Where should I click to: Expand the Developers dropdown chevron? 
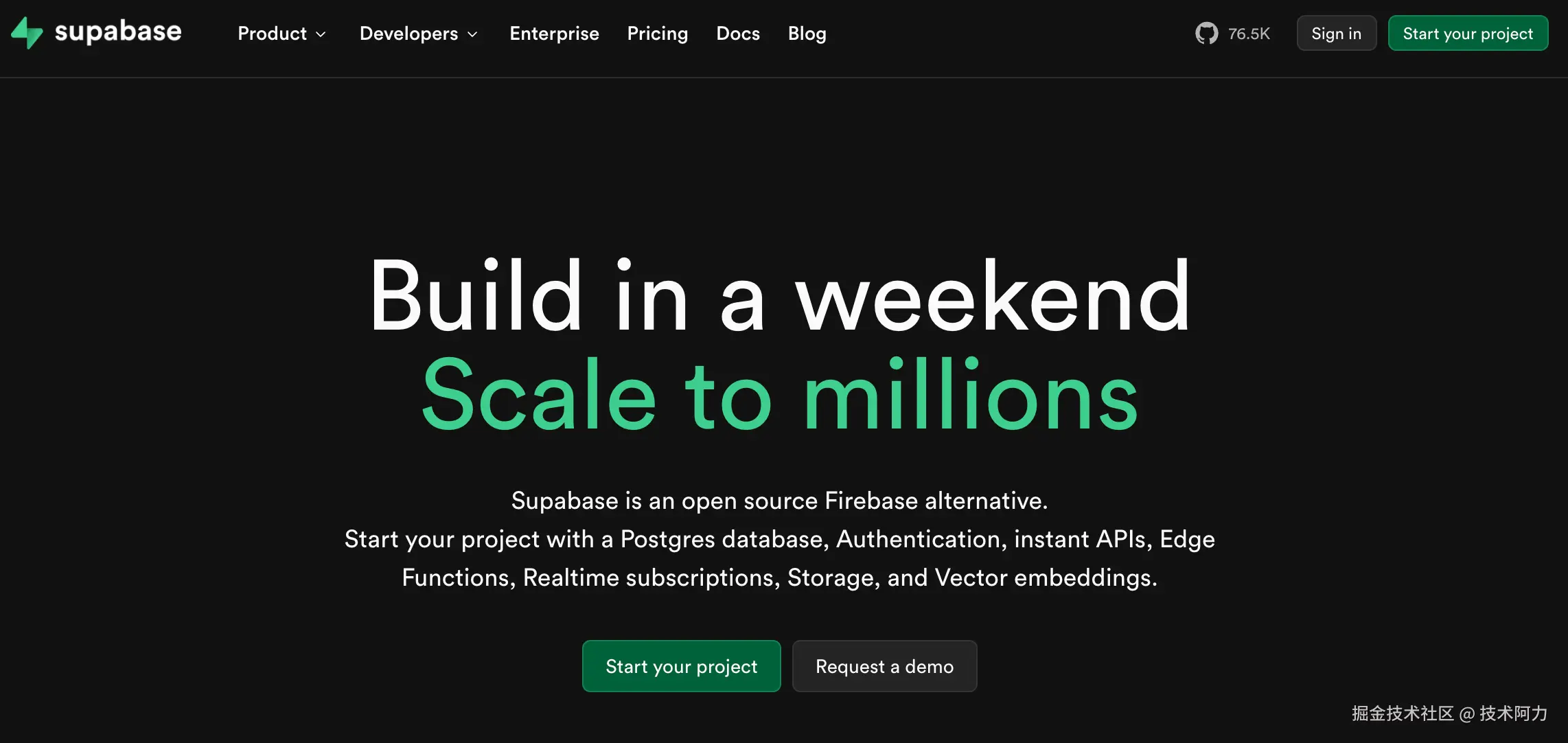472,34
